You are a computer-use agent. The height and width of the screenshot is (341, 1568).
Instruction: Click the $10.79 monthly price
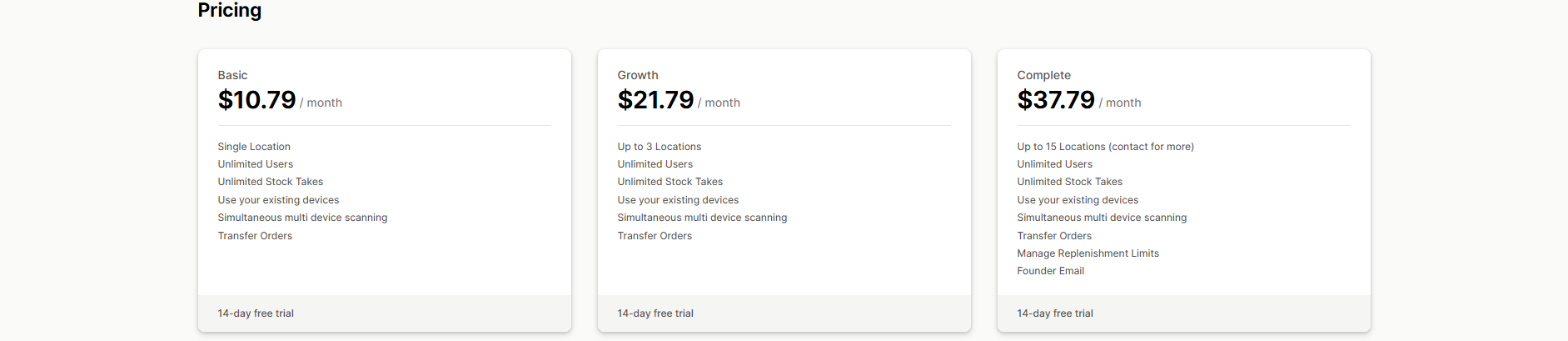click(256, 100)
